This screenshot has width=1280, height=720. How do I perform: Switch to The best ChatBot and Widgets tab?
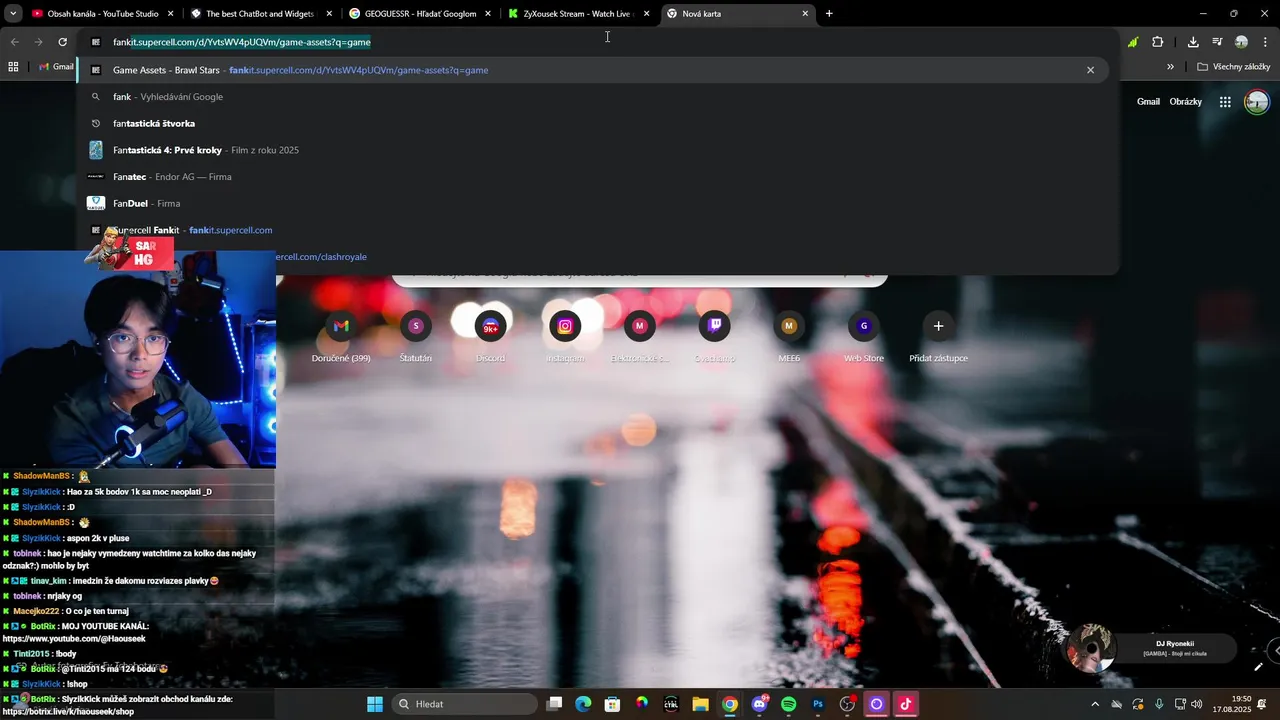coord(260,13)
